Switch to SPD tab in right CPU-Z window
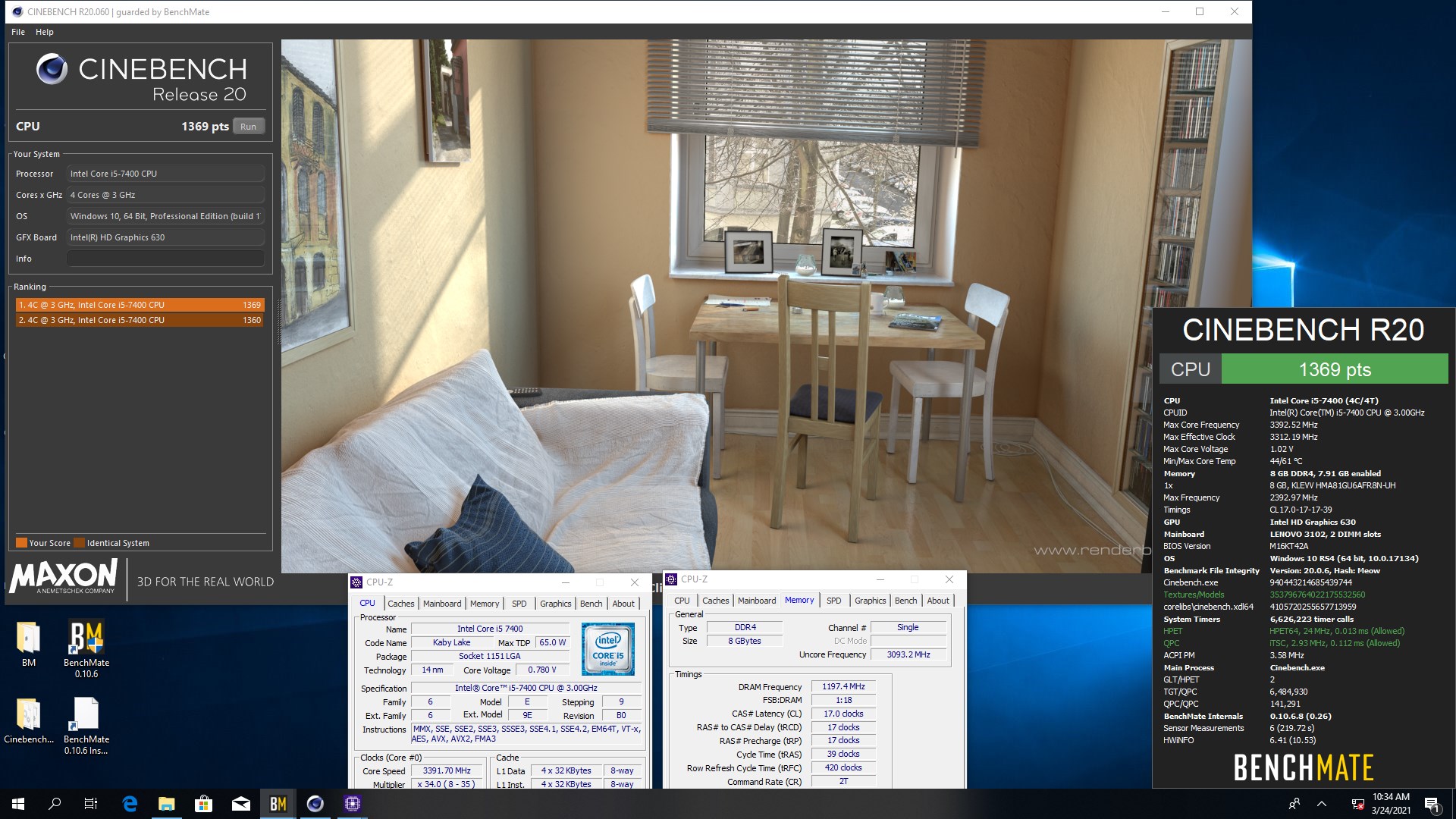The height and width of the screenshot is (819, 1456). pyautogui.click(x=834, y=601)
